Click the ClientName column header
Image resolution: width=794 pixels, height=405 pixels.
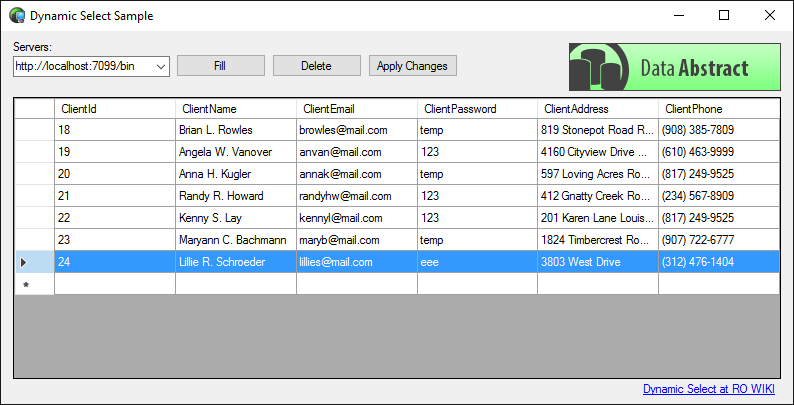click(235, 108)
